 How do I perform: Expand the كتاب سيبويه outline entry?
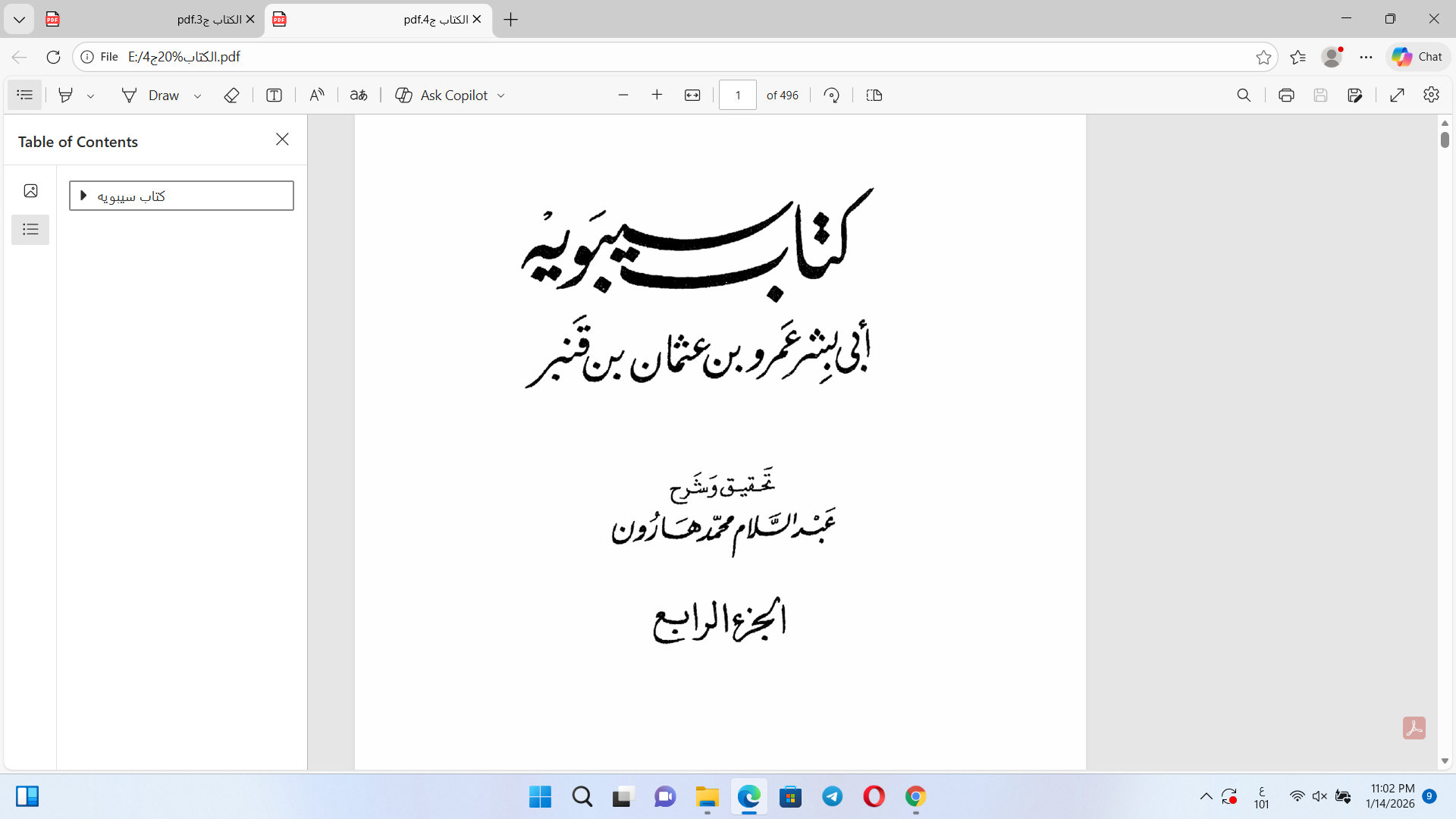click(83, 196)
